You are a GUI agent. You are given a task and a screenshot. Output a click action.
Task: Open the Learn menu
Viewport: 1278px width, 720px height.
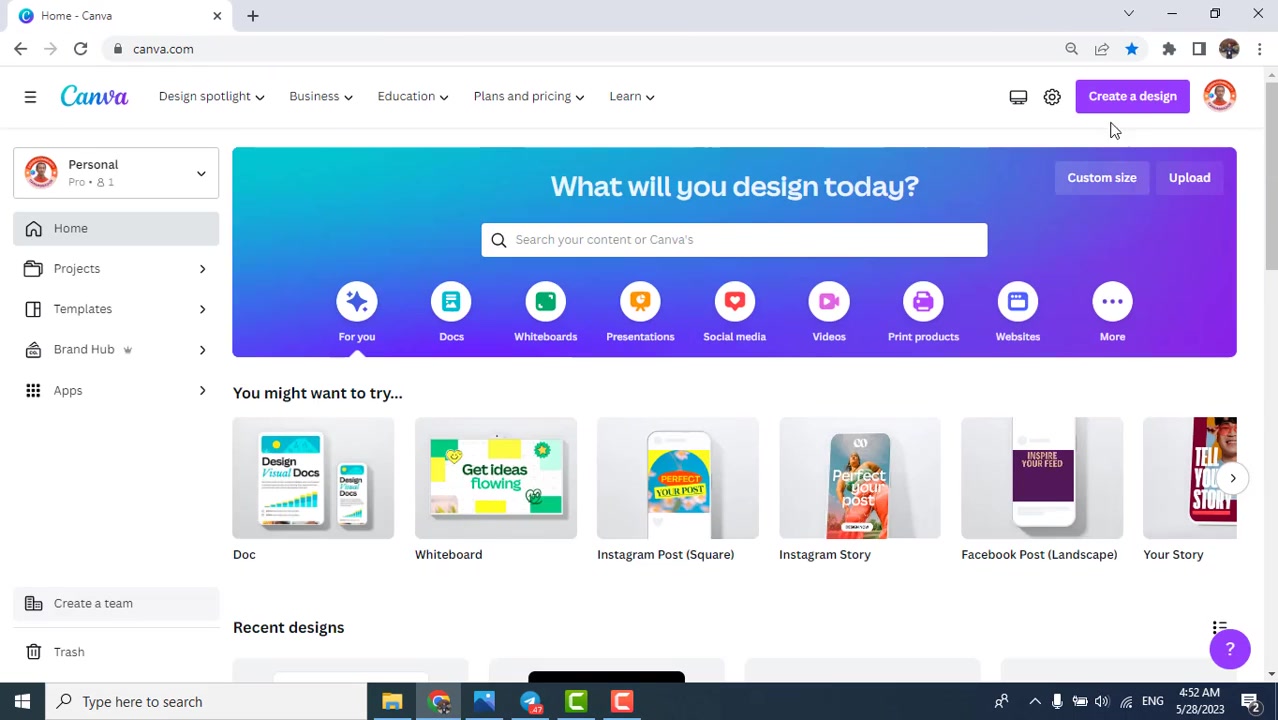(x=631, y=96)
